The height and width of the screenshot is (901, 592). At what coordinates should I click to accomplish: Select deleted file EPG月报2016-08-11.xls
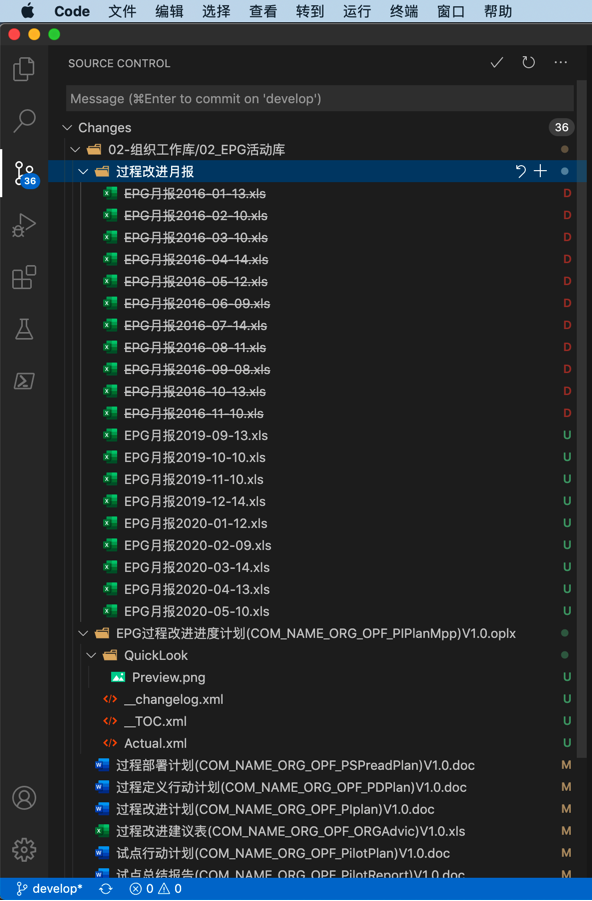point(317,348)
